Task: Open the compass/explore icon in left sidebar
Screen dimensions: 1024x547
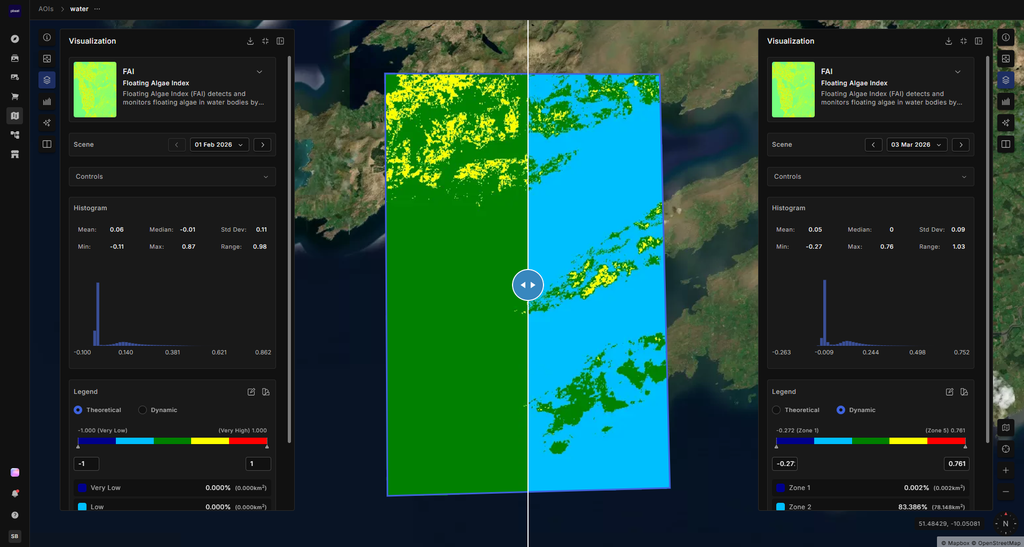Action: (x=14, y=39)
